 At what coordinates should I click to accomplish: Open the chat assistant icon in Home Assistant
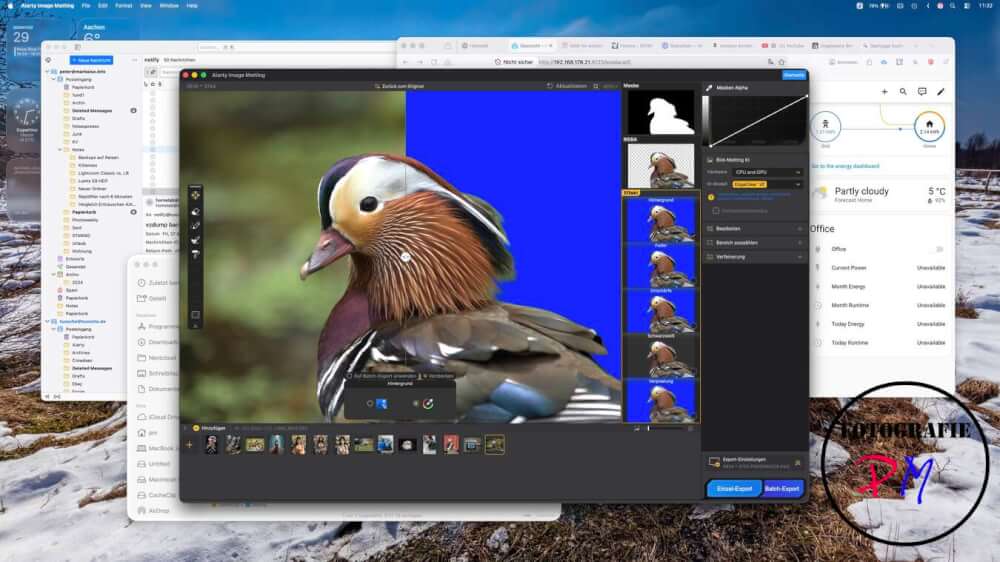coord(922,92)
